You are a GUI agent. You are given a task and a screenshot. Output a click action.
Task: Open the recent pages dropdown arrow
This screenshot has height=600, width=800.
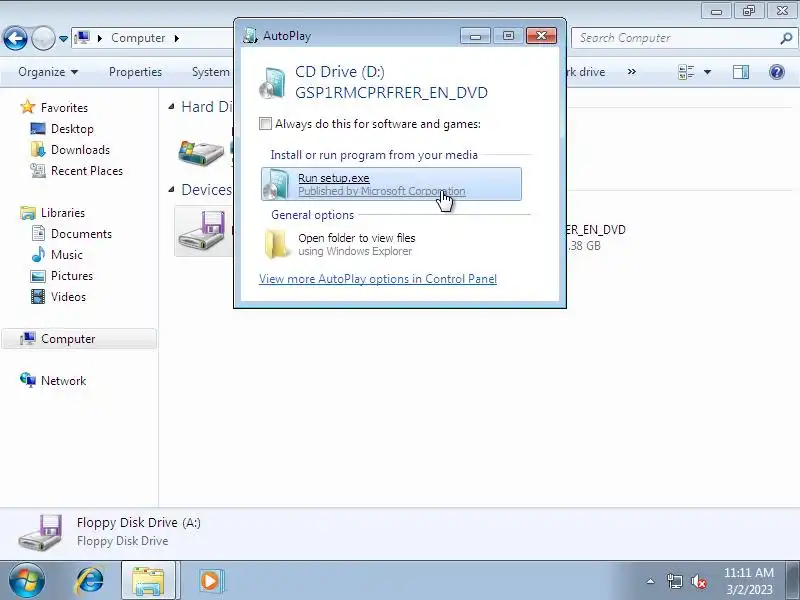(x=63, y=38)
